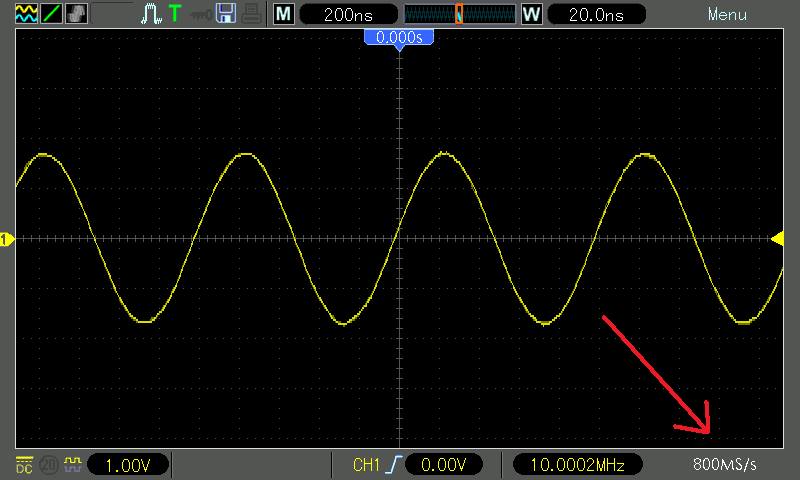The image size is (800, 480).
Task: Click the yellow trigger level arrow
Action: (x=777, y=239)
